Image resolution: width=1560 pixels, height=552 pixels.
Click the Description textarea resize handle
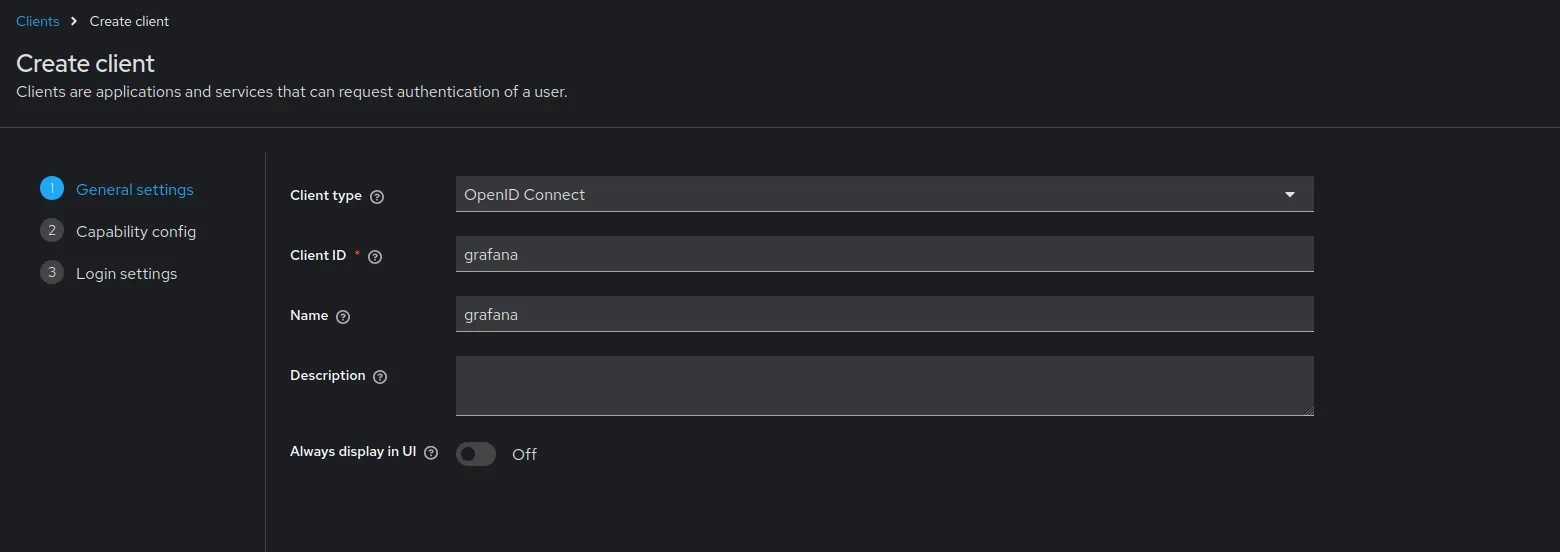point(1308,410)
